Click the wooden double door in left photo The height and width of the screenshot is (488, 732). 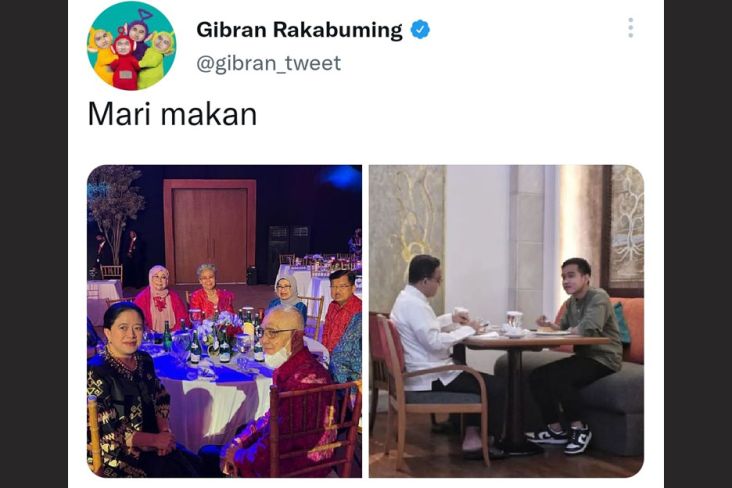point(210,231)
